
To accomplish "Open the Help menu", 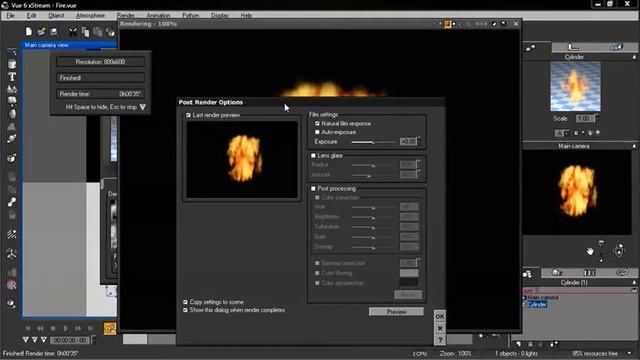I will pos(246,16).
